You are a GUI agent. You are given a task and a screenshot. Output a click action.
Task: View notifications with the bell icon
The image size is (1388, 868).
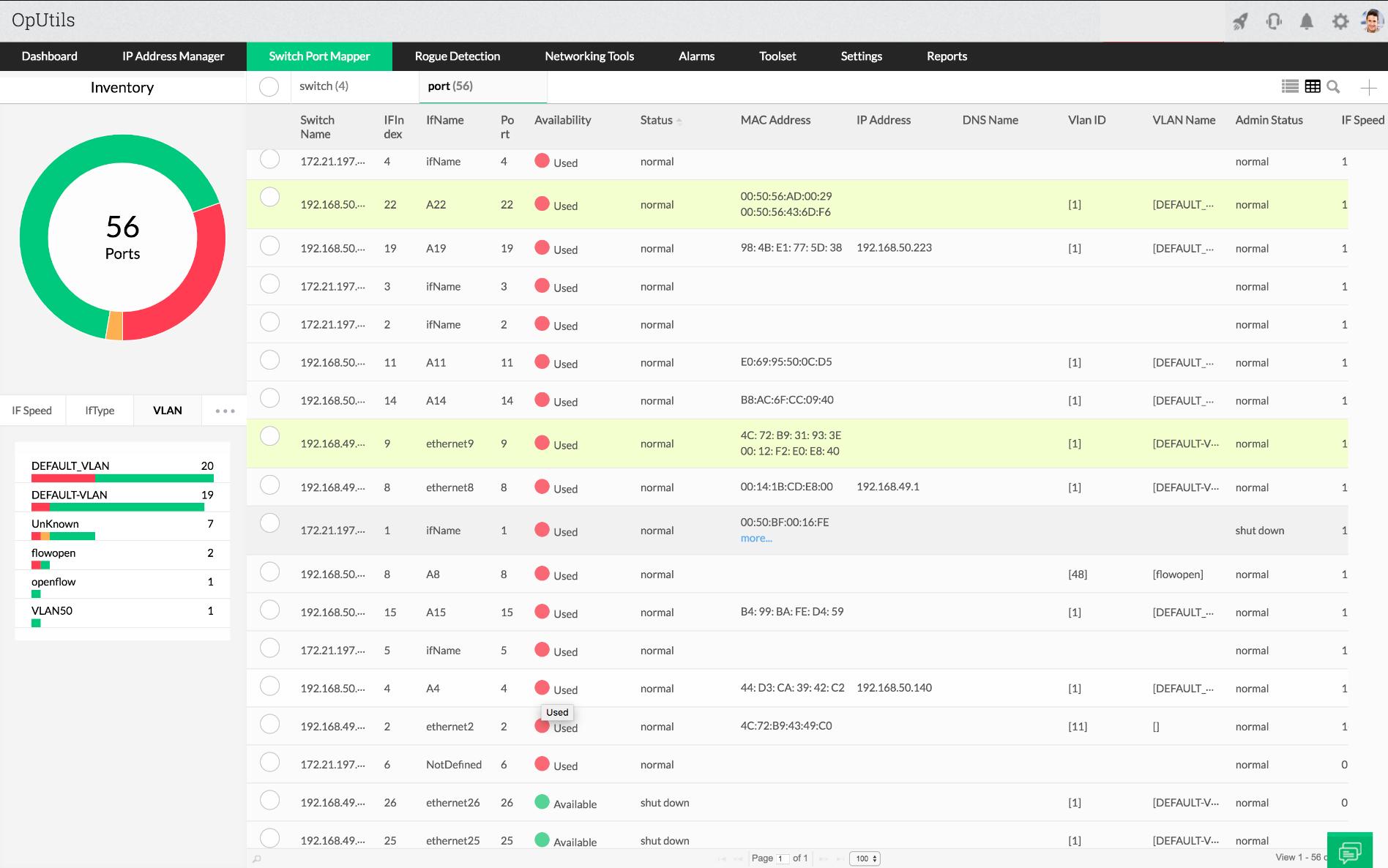click(1307, 22)
